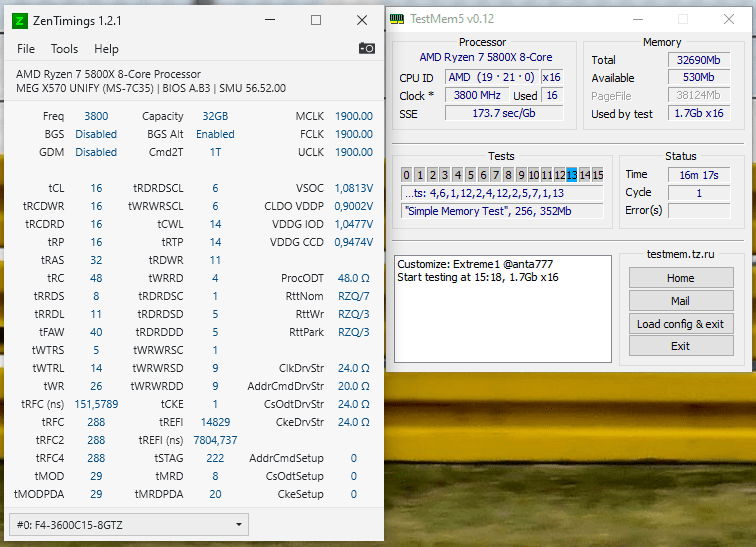Select test box 10 in Tests row
Screen dimensions: 756x547
coord(534,174)
